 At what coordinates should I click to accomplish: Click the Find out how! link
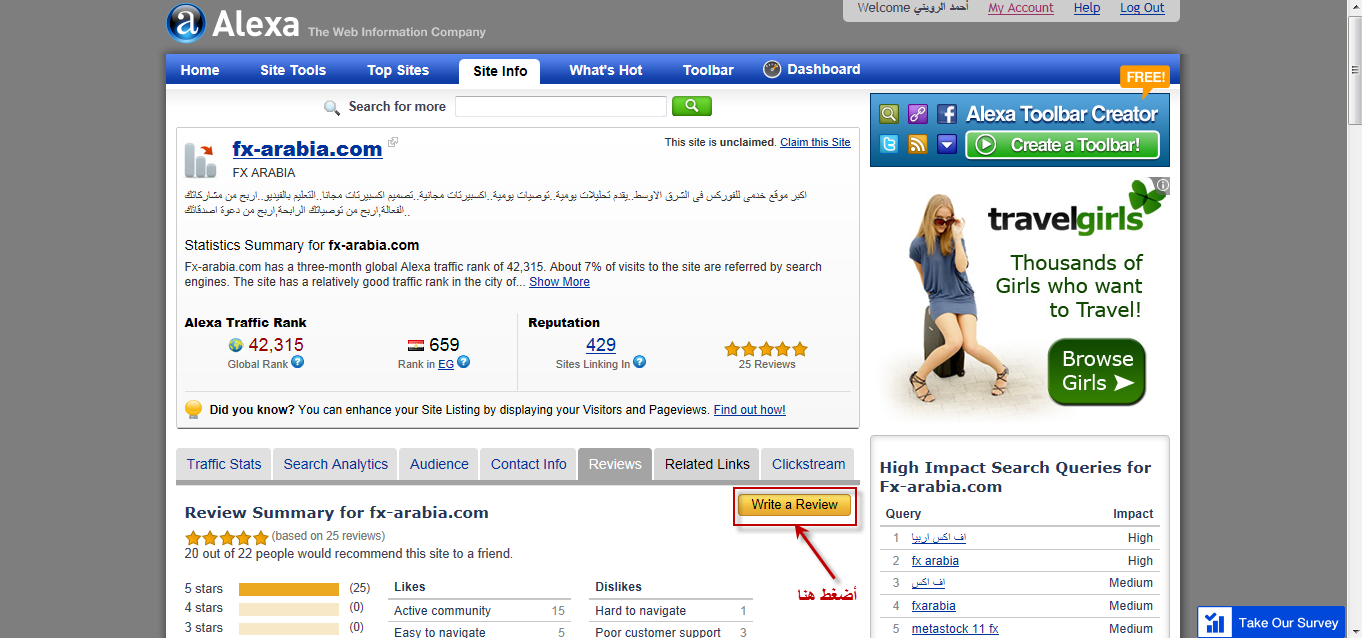pyautogui.click(x=750, y=410)
